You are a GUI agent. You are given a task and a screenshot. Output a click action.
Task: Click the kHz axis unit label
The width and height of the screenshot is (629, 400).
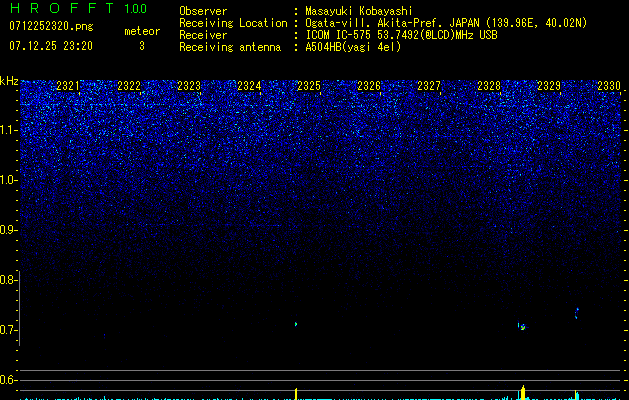(x=9, y=81)
